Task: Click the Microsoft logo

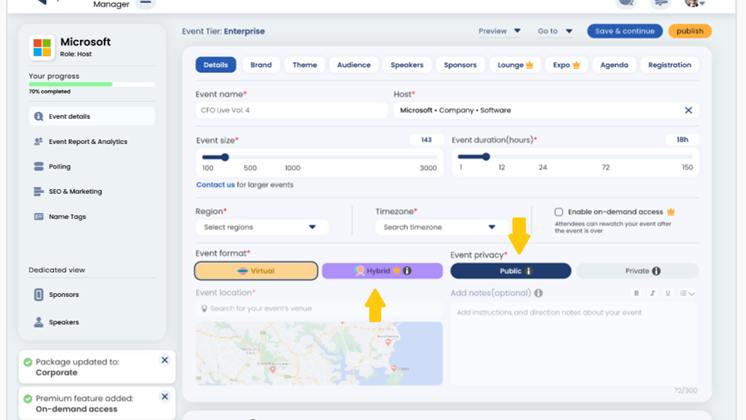Action: click(x=42, y=47)
